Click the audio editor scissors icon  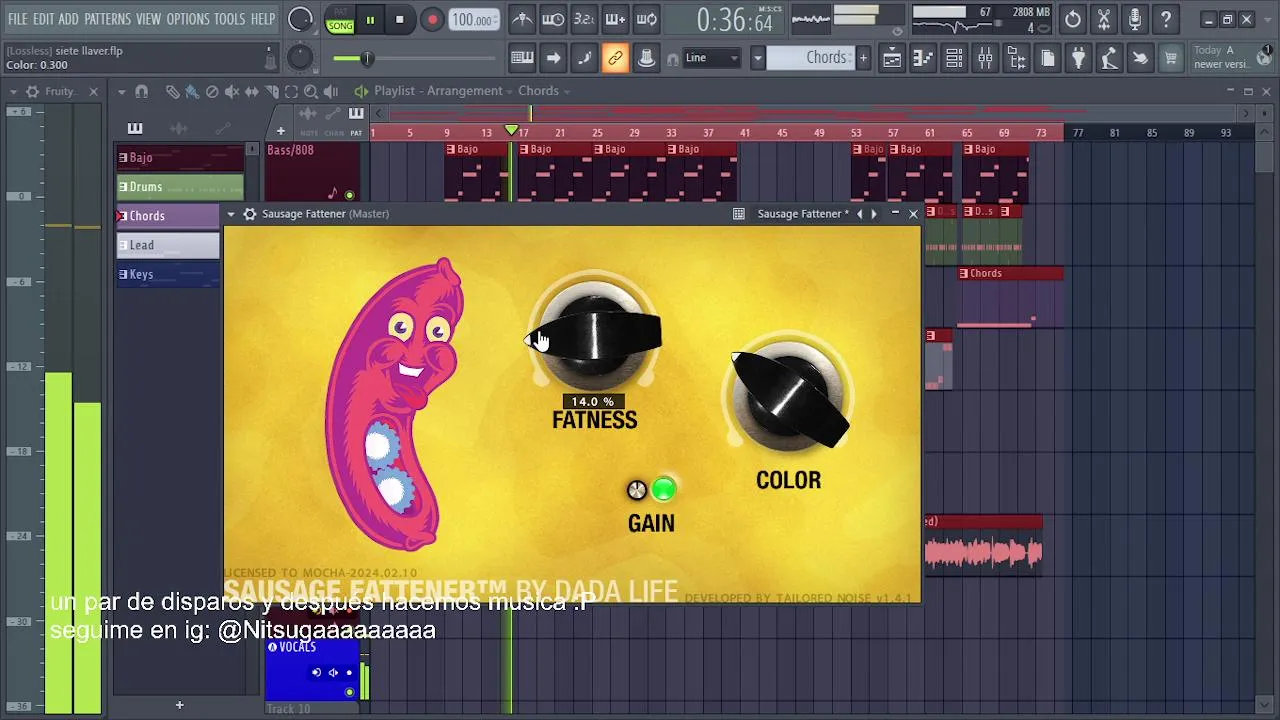pos(1104,19)
